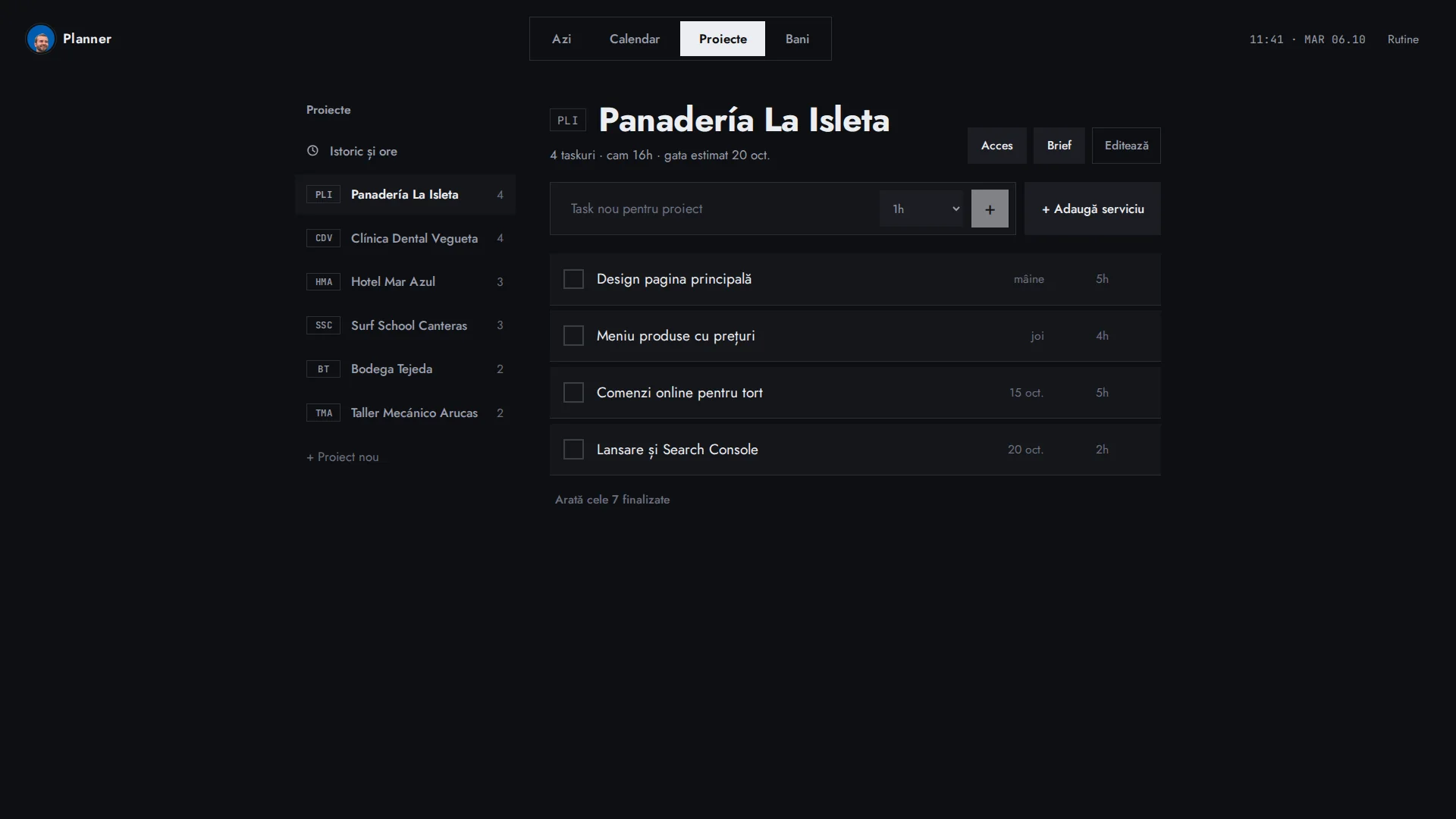
Task: Tick the Meniu produse cu prețuri checkbox
Action: (573, 336)
